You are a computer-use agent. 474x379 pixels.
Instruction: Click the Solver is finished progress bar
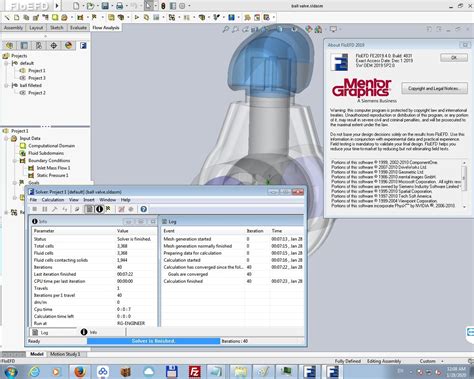[x=153, y=341]
